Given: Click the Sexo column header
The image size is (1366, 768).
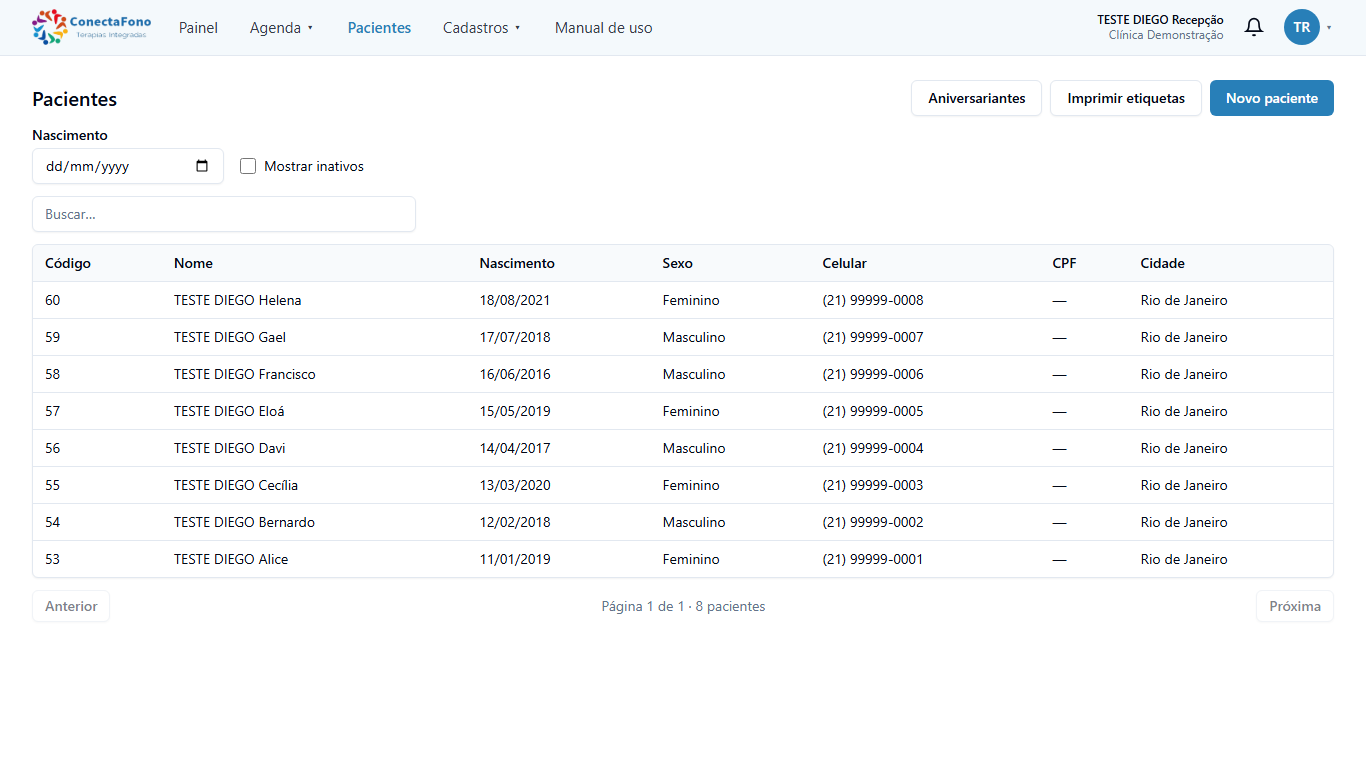Looking at the screenshot, I should coord(677,263).
